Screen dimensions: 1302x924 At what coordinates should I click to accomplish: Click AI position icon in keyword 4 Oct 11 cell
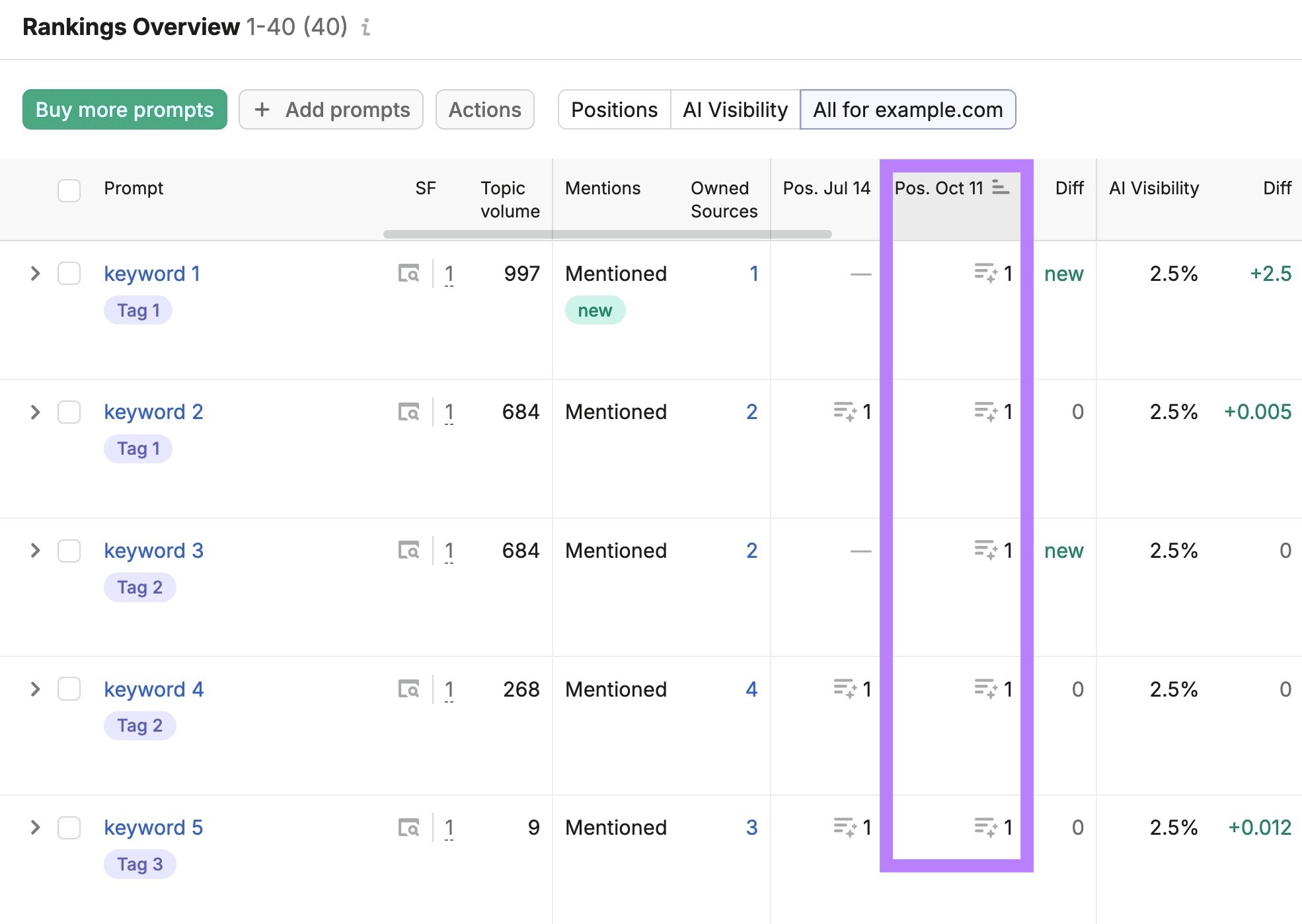(986, 689)
